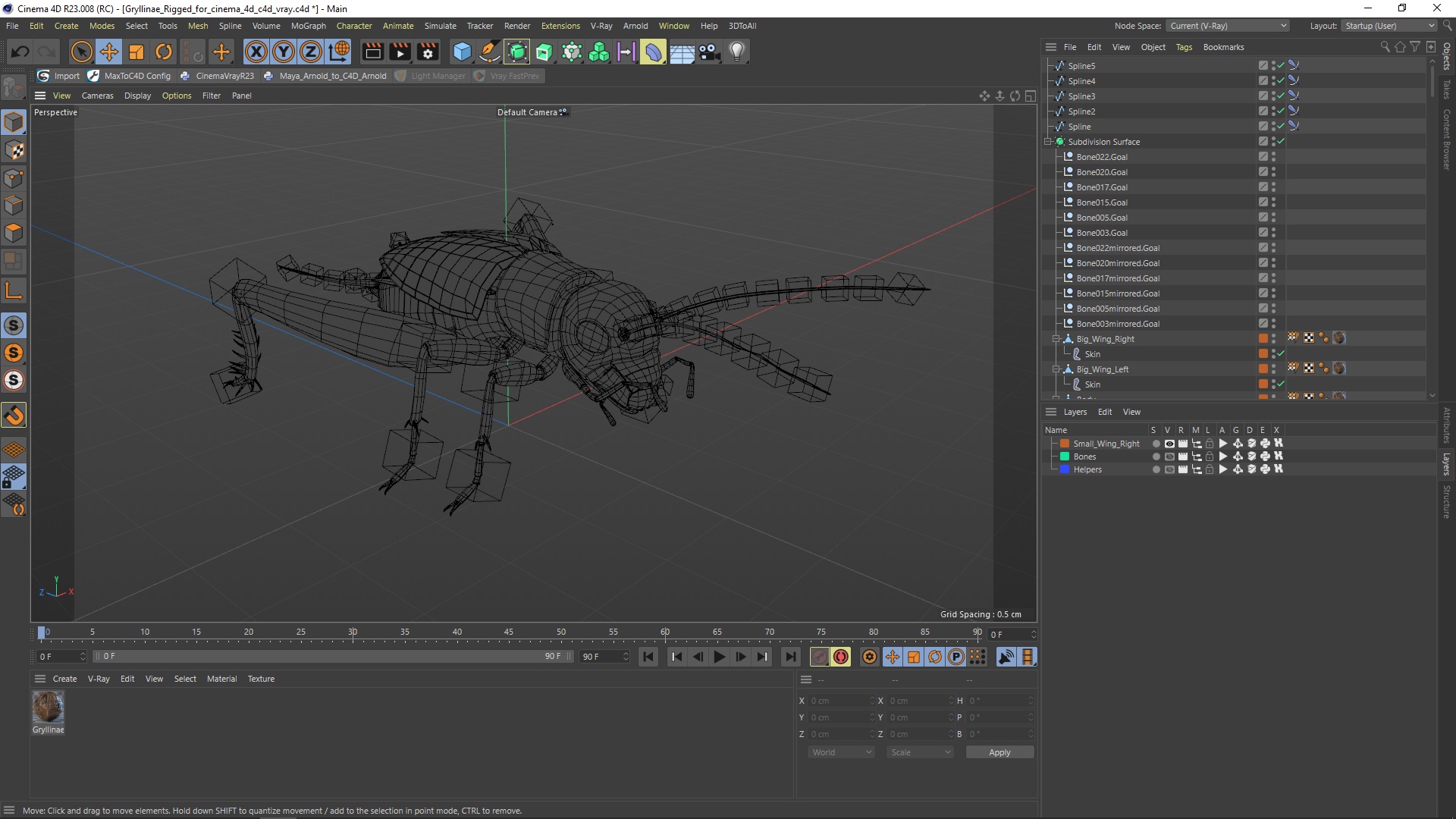The image size is (1456, 819).
Task: Add a Floor environment object
Action: point(682,52)
